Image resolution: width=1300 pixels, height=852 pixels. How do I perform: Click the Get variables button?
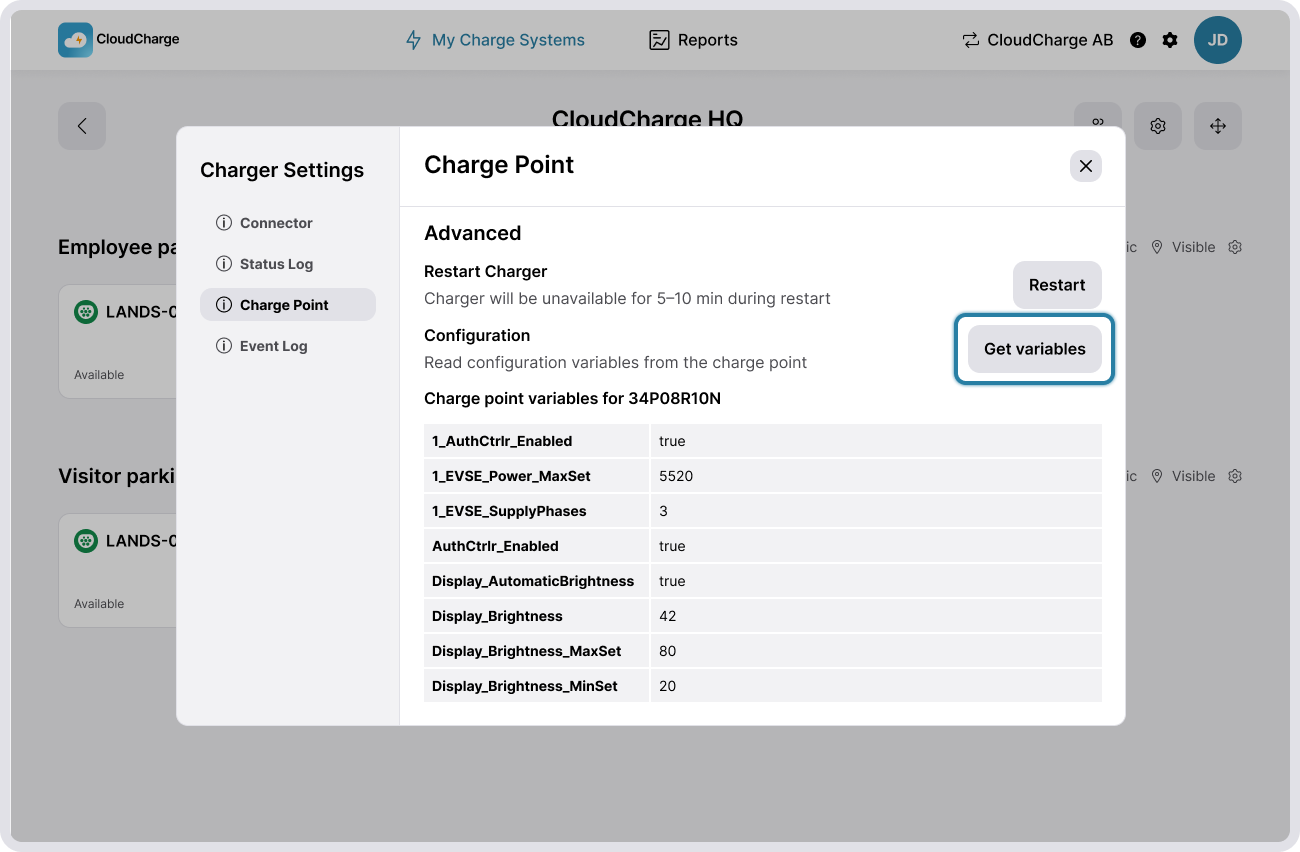(x=1035, y=349)
